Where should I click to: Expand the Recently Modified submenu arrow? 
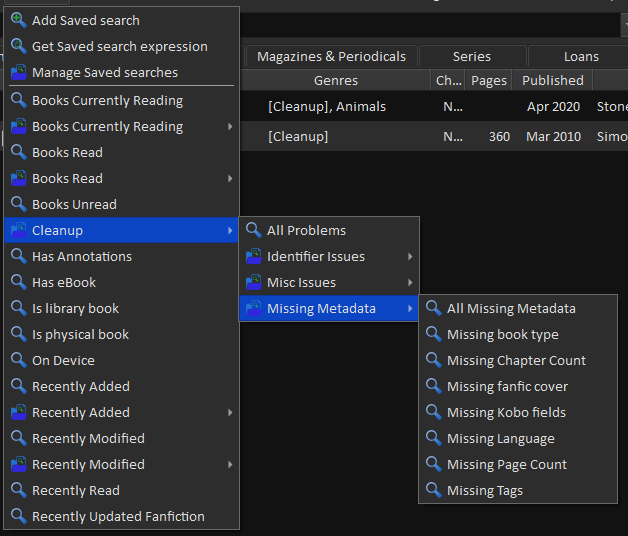point(230,464)
